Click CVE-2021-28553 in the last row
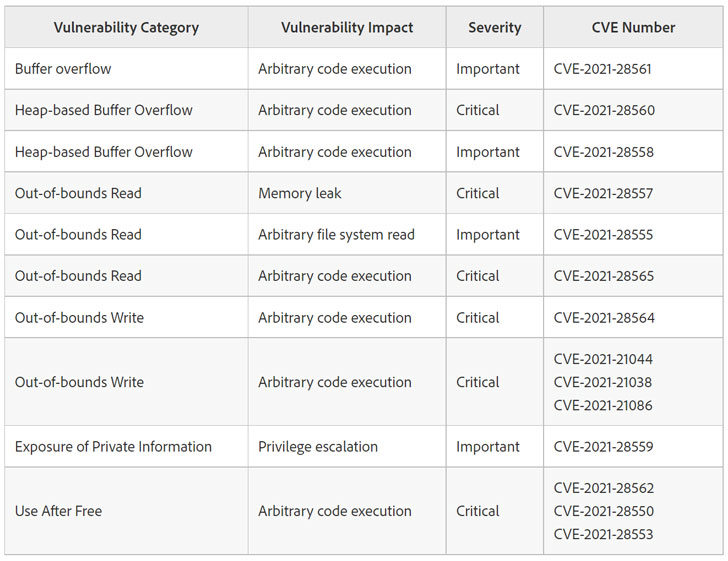Viewport: 728px width, 561px height. click(x=603, y=534)
